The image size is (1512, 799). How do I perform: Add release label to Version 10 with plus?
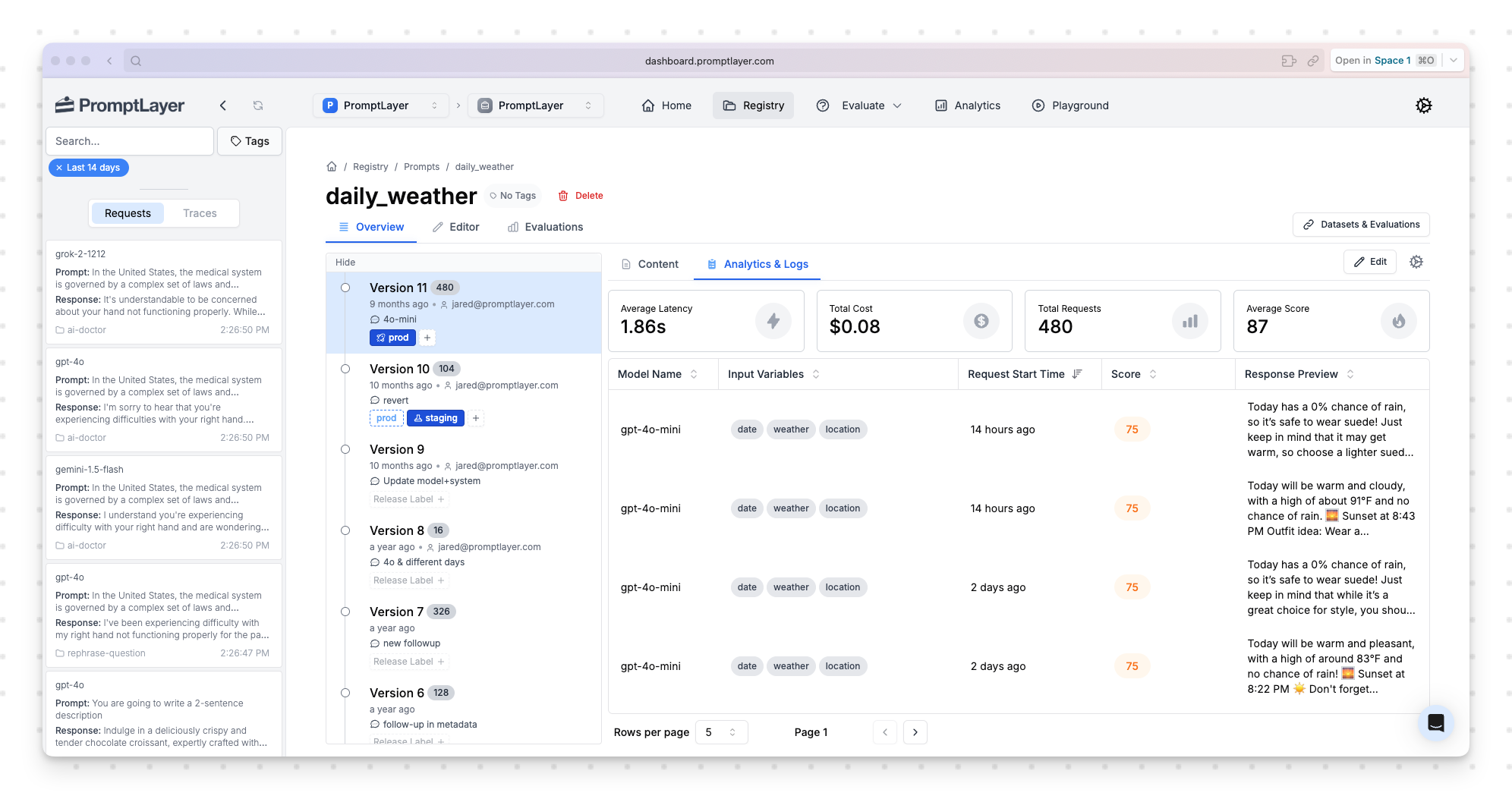point(476,418)
